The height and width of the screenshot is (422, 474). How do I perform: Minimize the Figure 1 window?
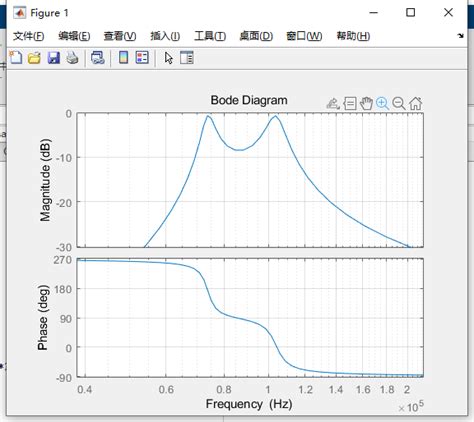pyautogui.click(x=374, y=13)
